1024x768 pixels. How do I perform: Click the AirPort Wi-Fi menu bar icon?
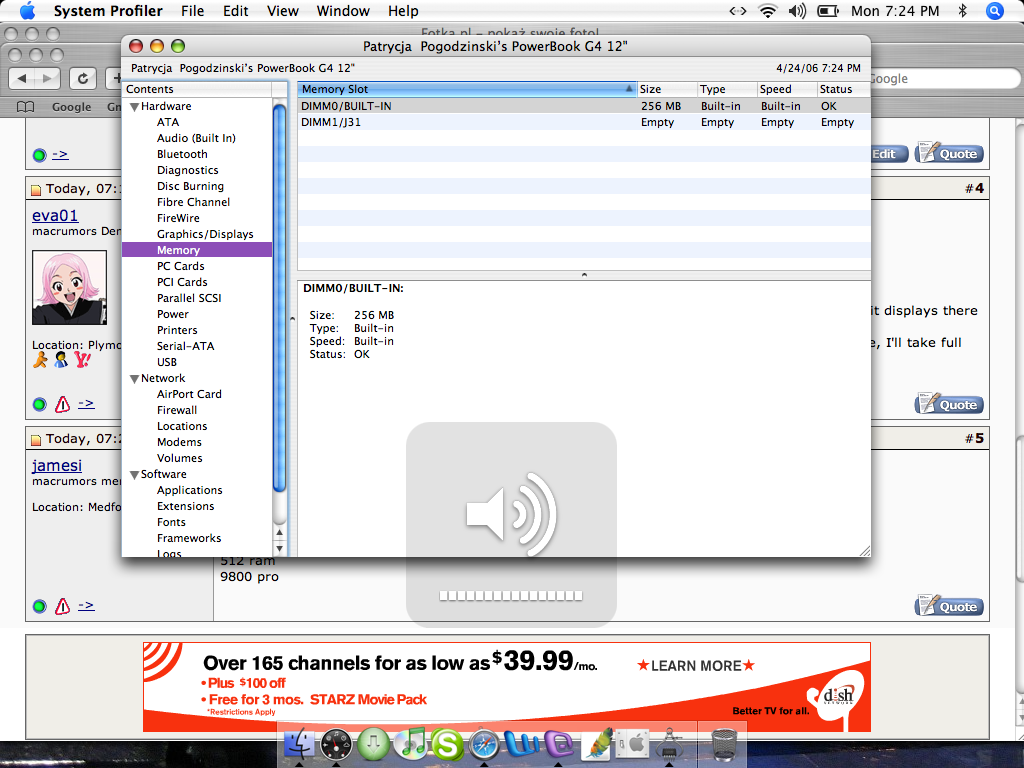click(767, 10)
